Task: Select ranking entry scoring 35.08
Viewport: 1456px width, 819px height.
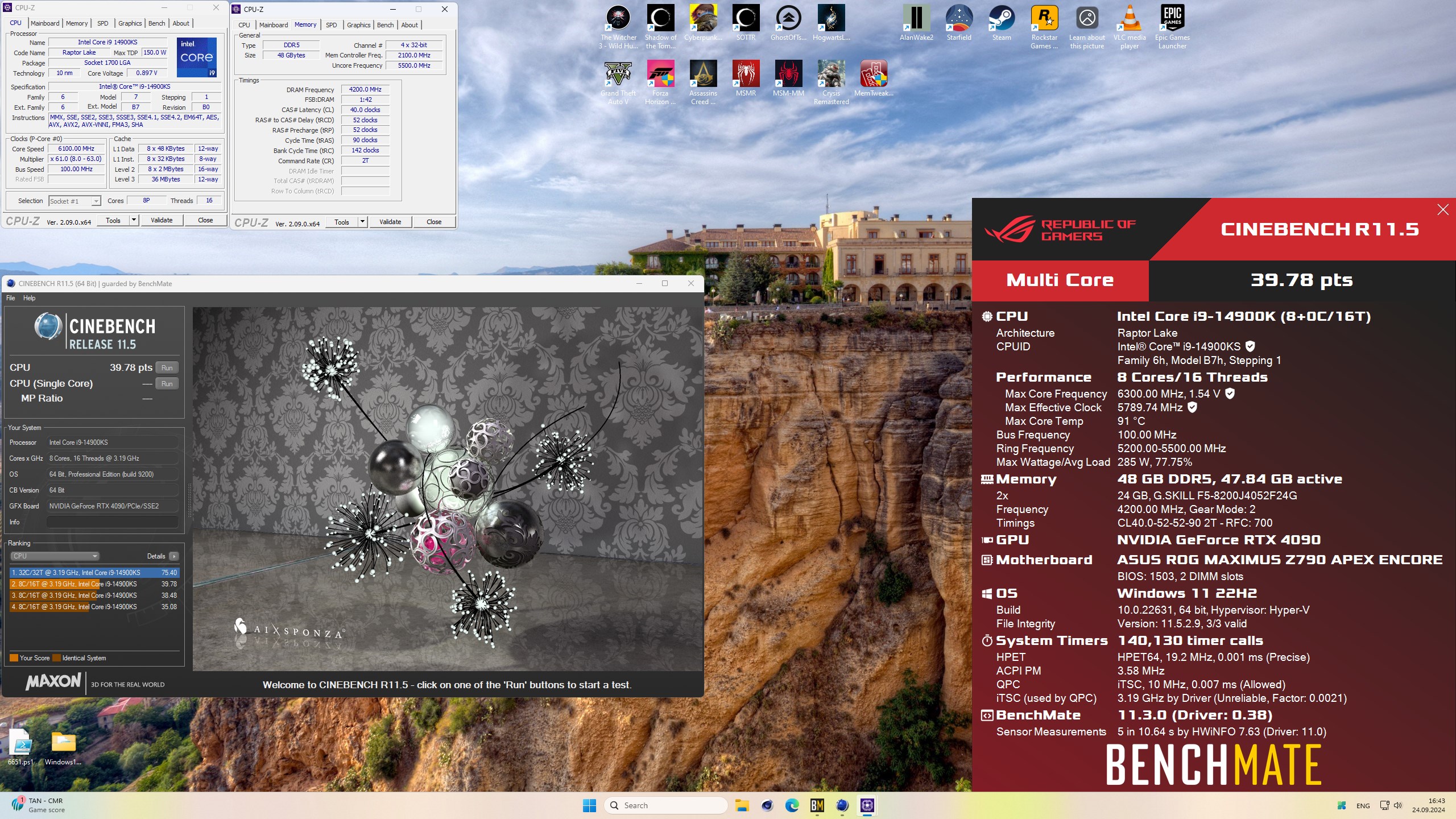Action: pyautogui.click(x=95, y=607)
